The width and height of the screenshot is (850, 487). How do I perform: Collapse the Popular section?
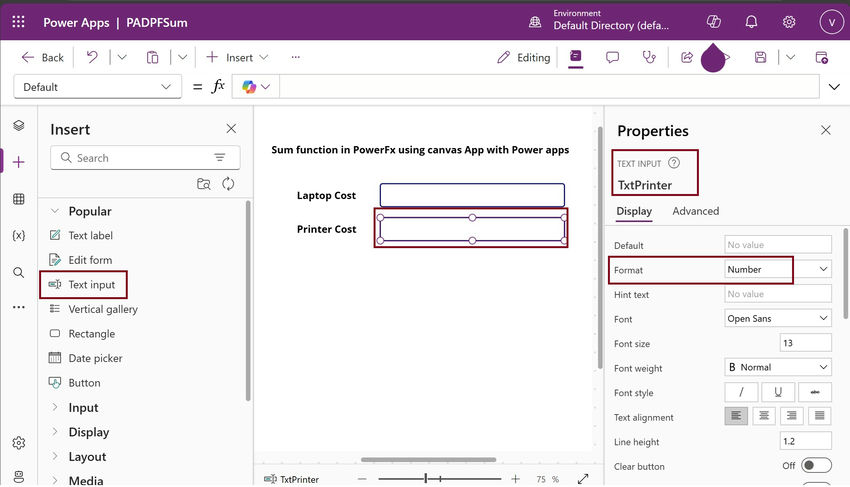click(55, 211)
